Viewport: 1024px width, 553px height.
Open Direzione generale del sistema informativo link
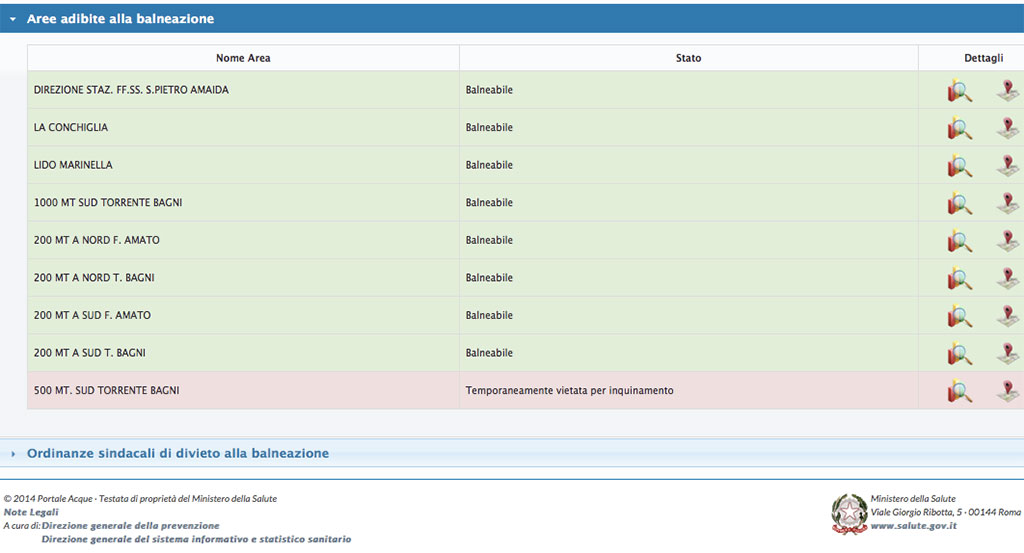coord(197,539)
